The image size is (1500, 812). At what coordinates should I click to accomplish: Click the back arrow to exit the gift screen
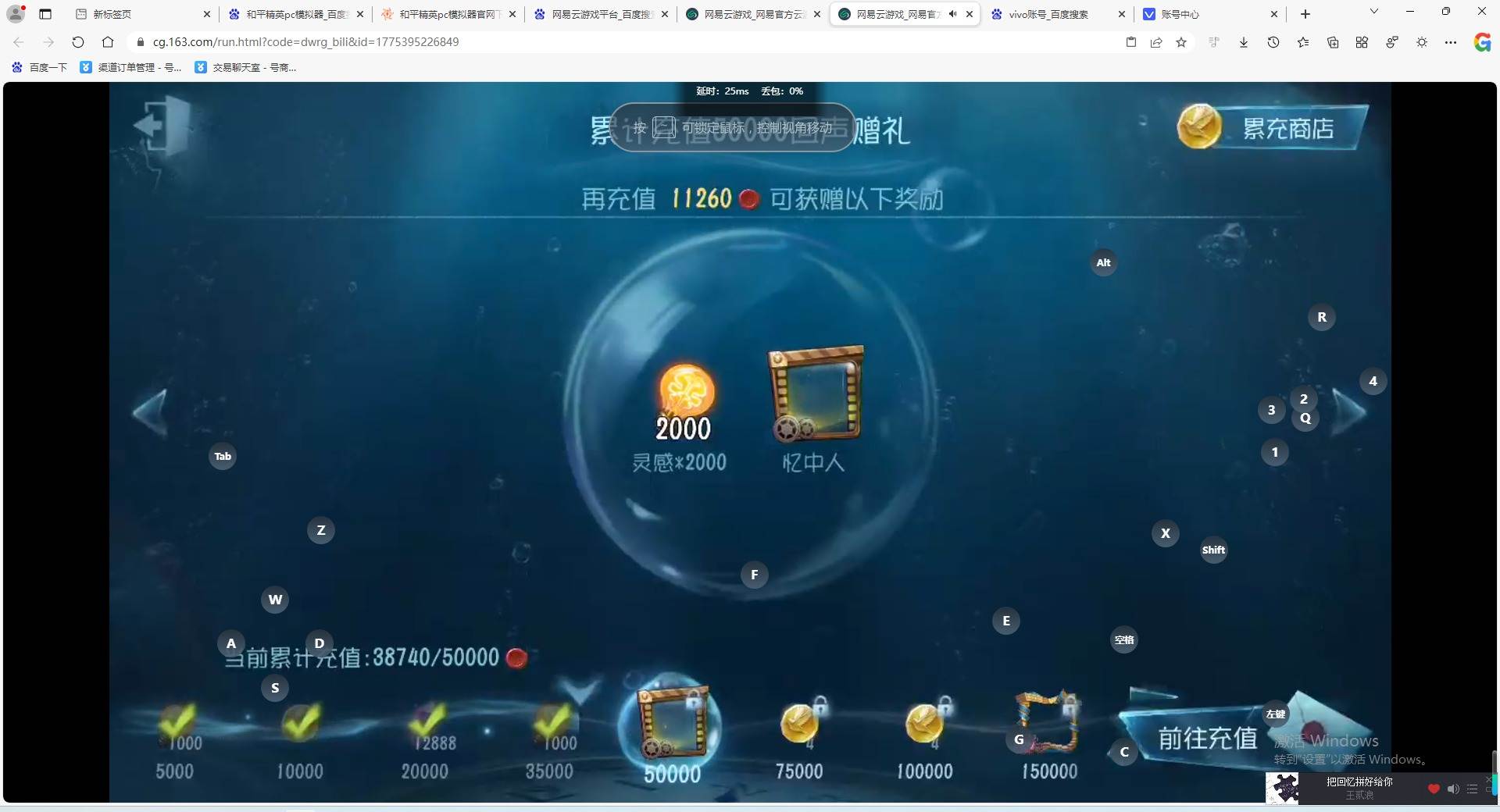157,125
